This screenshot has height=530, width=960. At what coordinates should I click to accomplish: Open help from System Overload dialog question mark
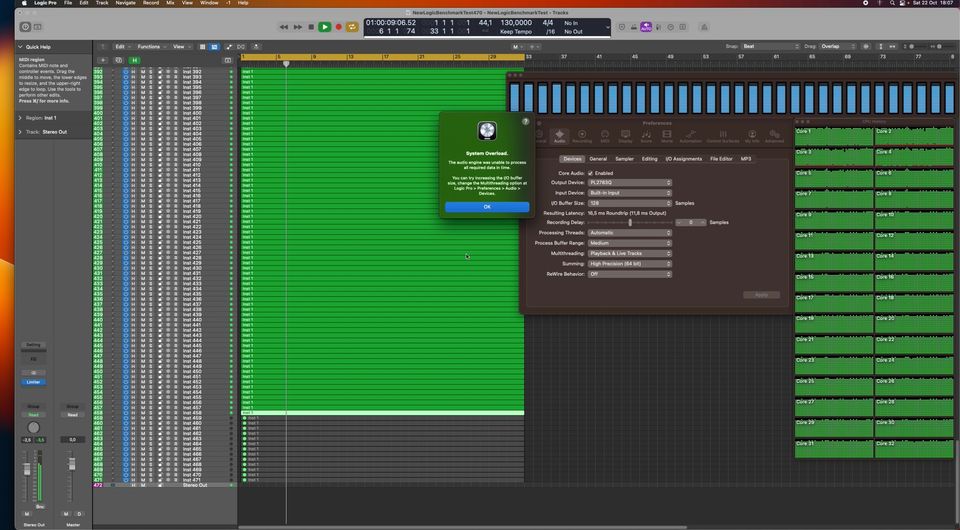(525, 121)
